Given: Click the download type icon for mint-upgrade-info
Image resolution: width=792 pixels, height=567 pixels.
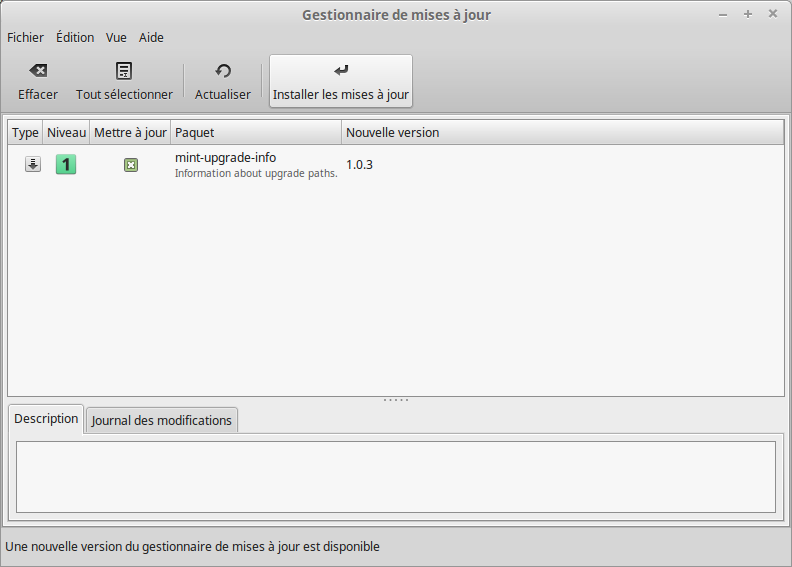Looking at the screenshot, I should (33, 165).
